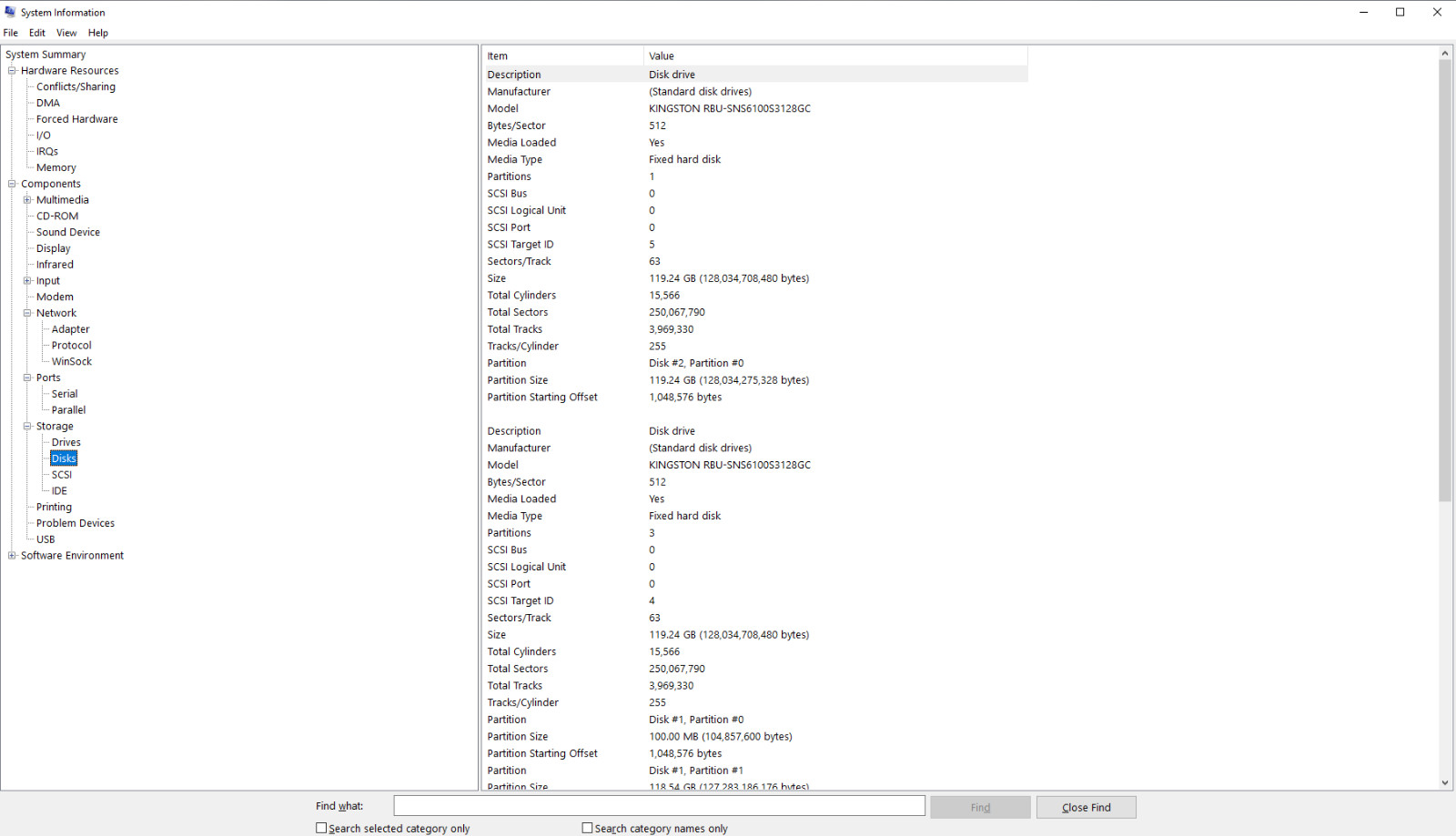Select the highlighted first Description row
The image size is (1456, 836).
coord(755,75)
